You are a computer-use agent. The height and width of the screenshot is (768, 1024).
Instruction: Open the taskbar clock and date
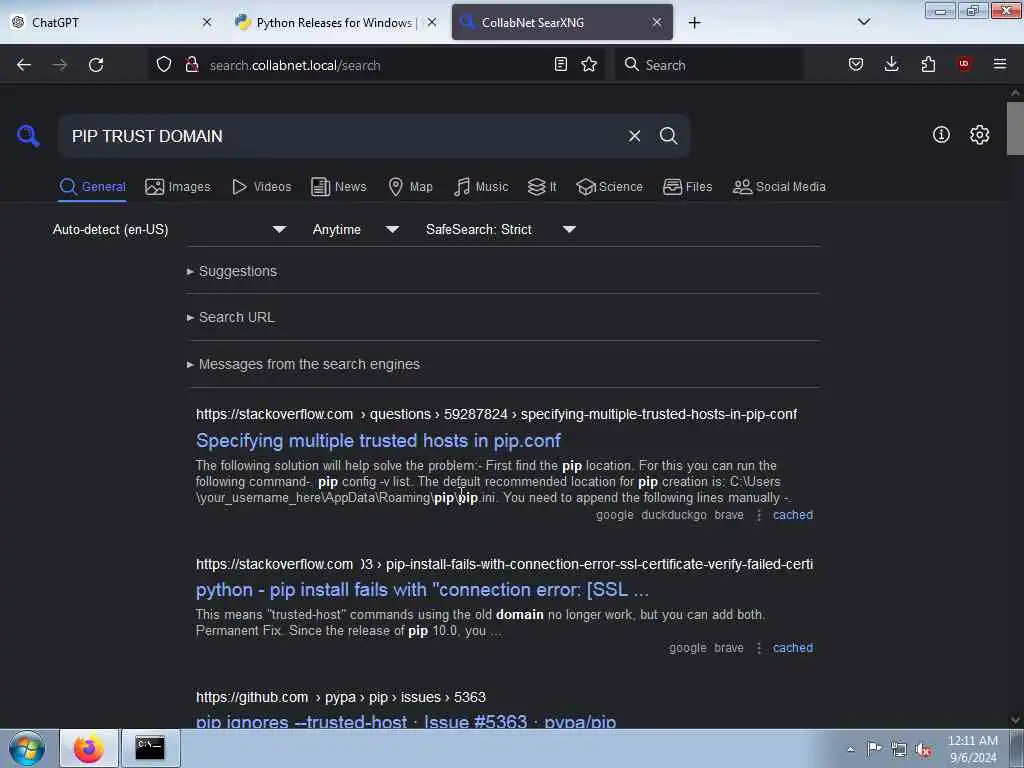[972, 749]
